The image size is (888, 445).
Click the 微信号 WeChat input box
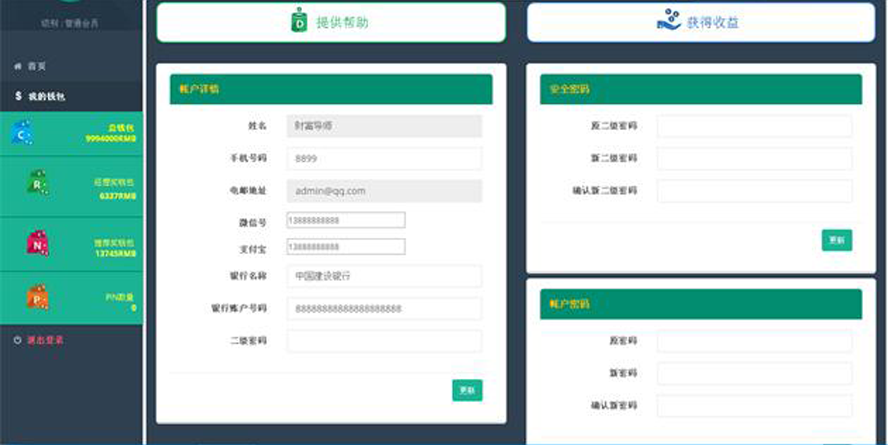click(x=346, y=220)
